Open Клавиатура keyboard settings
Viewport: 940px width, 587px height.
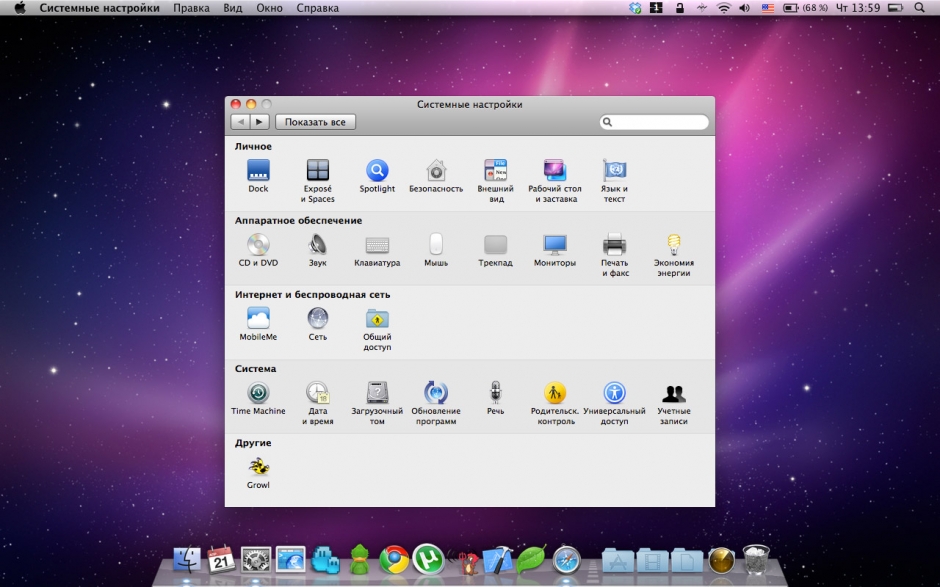pos(377,250)
